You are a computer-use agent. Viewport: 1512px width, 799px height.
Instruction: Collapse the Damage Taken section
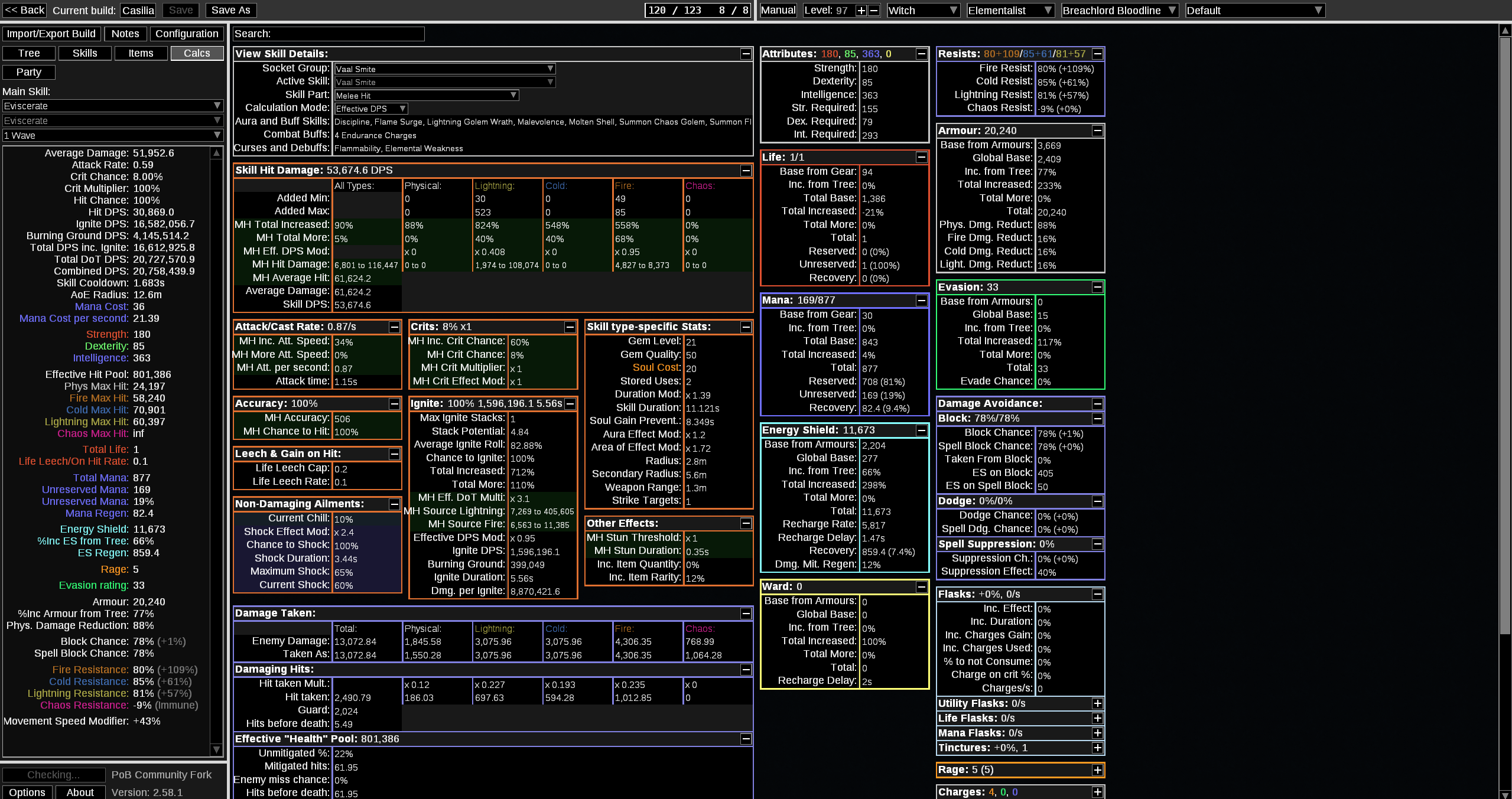[746, 614]
